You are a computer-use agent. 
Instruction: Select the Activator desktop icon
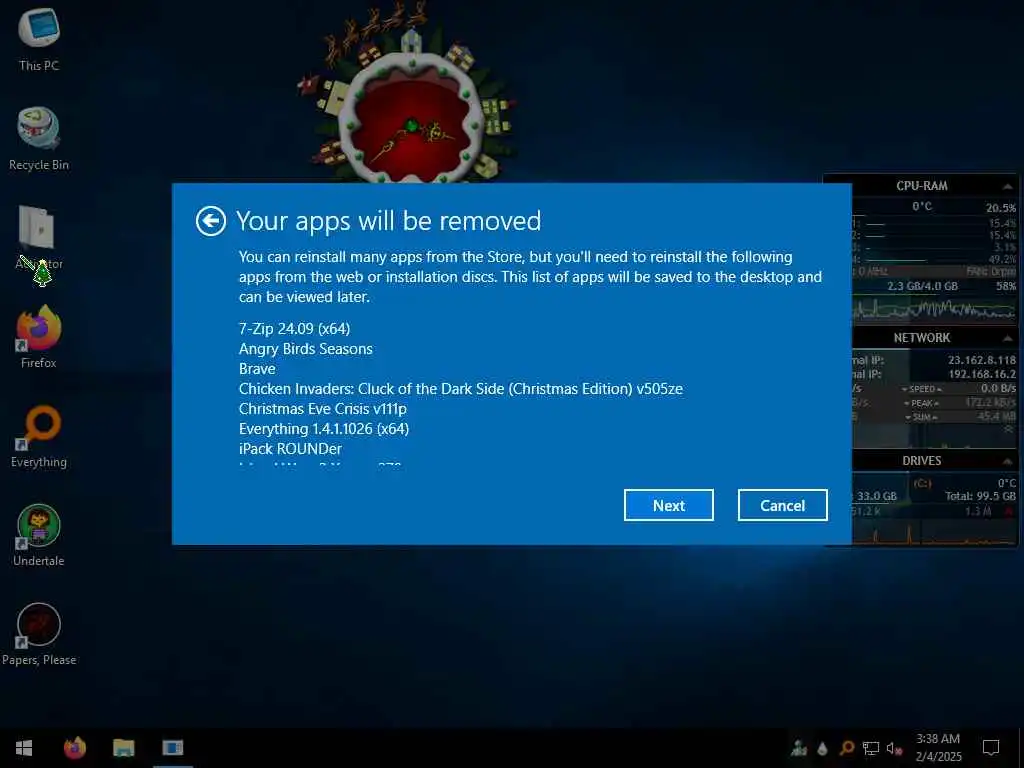pos(39,238)
